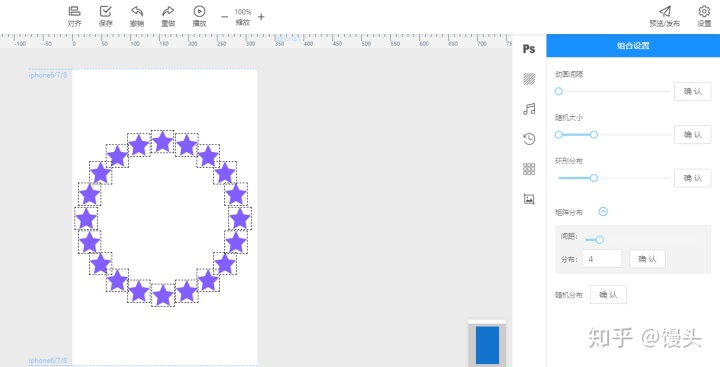Save the project with 保存 icon
The height and width of the screenshot is (367, 720).
coord(106,16)
